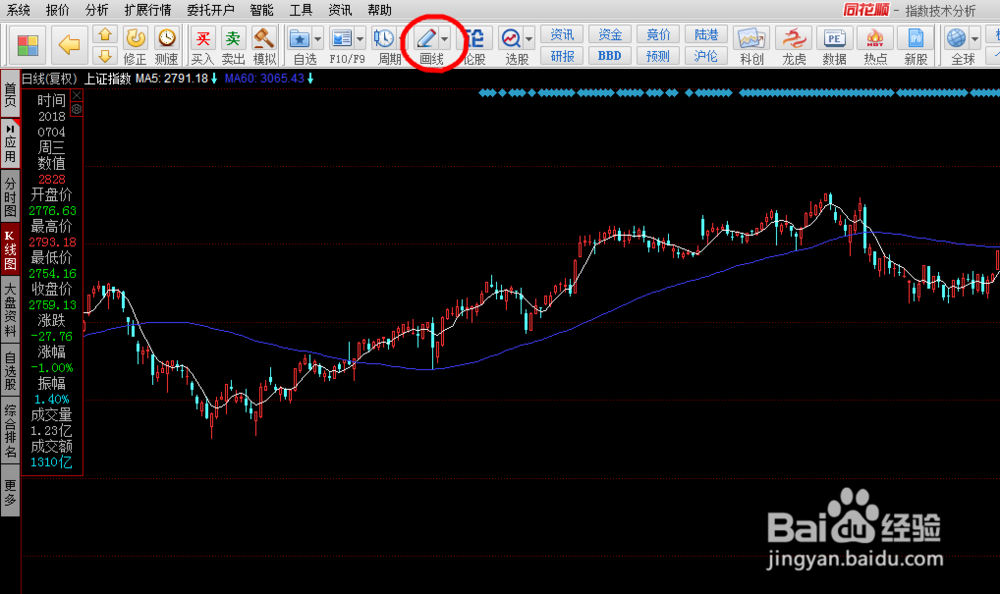Switch to the 大盘资料 side tab

[x=10, y=310]
